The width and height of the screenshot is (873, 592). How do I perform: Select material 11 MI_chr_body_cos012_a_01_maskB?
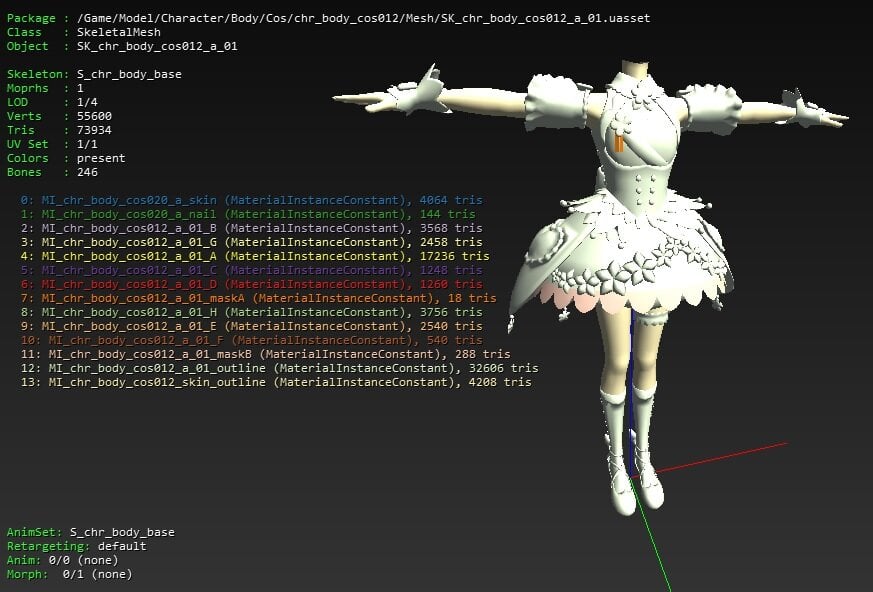266,354
